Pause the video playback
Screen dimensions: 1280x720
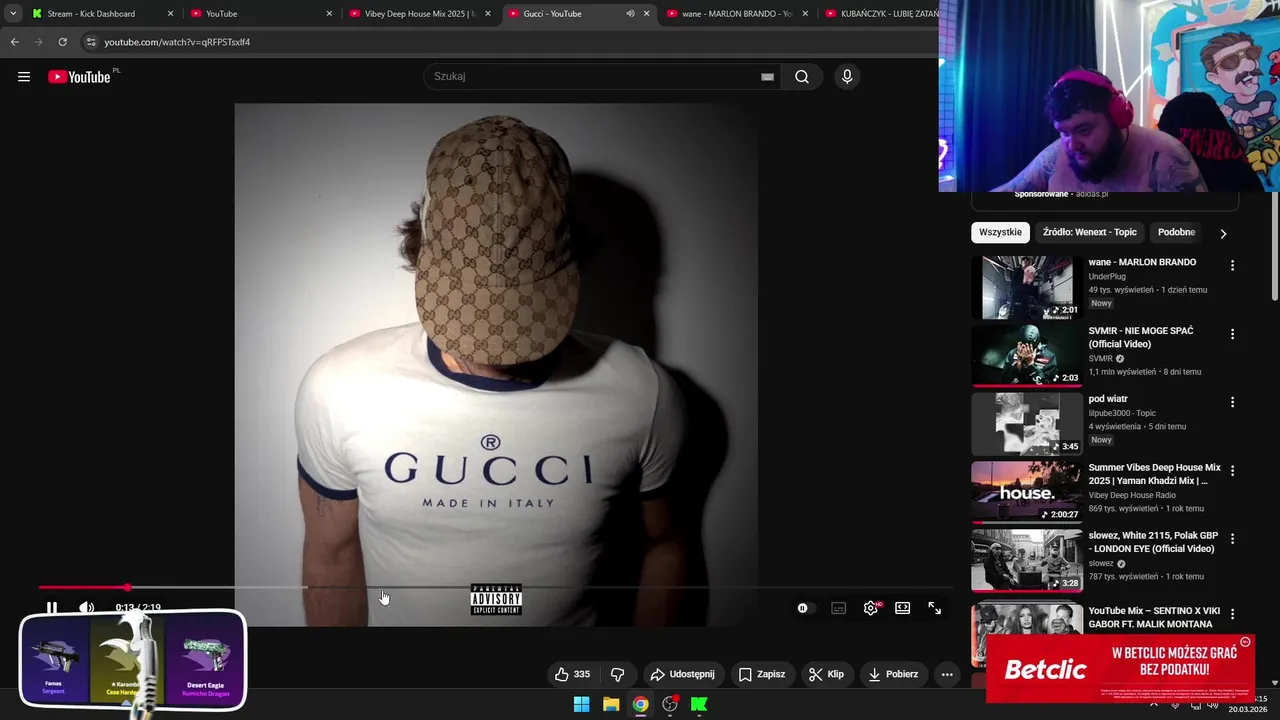[x=52, y=607]
